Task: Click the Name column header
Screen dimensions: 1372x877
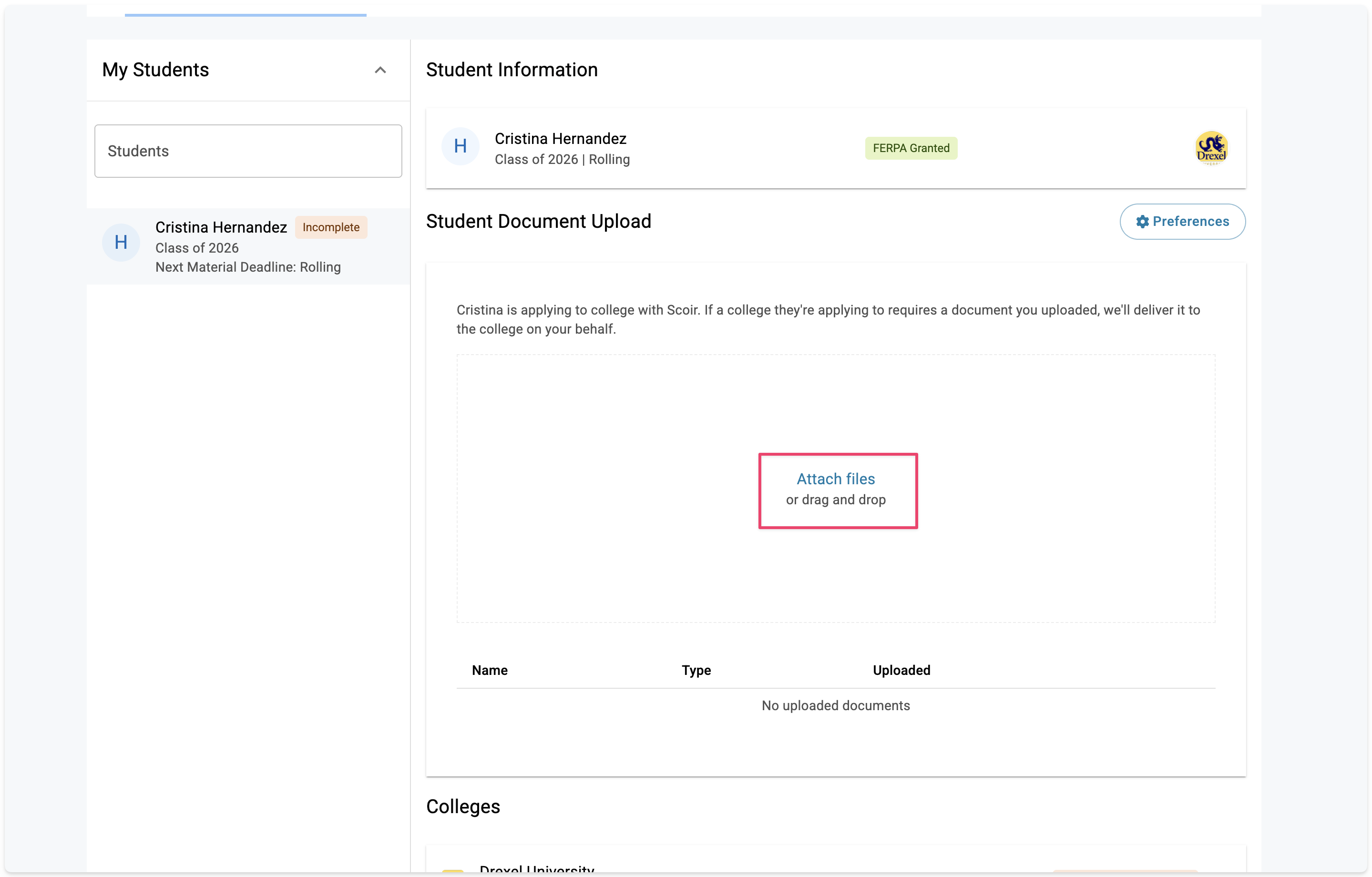Action: point(490,670)
